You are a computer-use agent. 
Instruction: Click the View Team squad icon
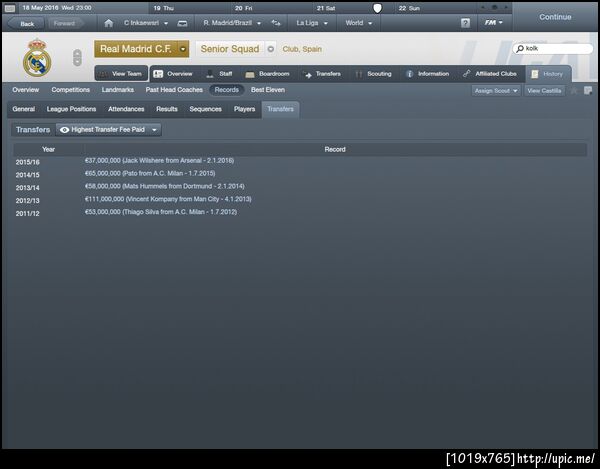(103, 74)
